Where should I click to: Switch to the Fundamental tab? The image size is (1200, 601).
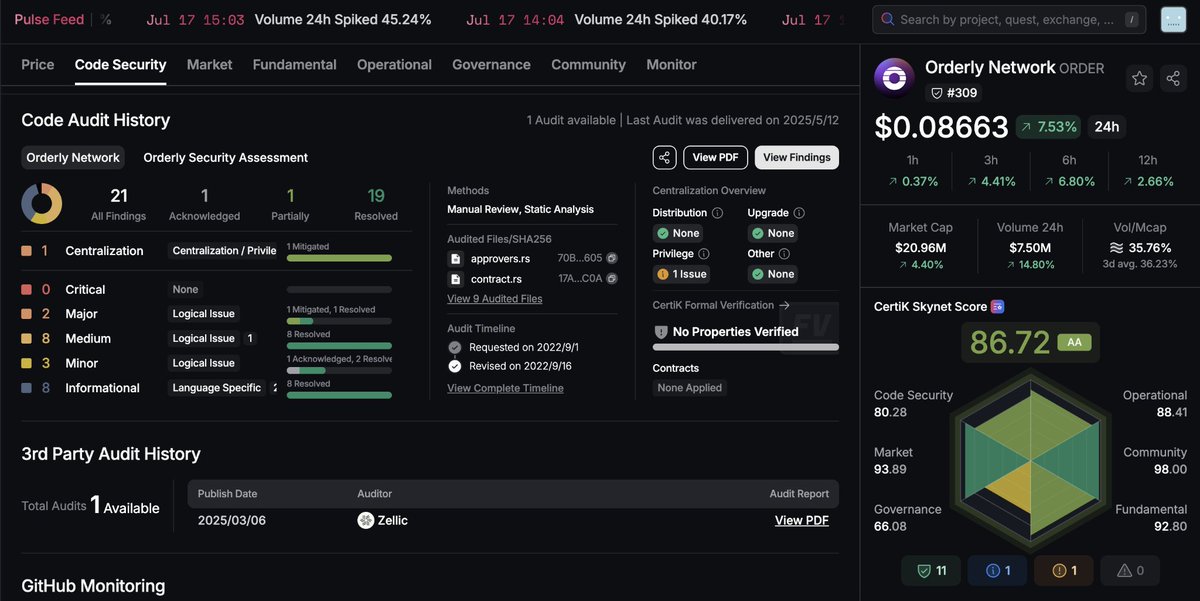point(294,64)
